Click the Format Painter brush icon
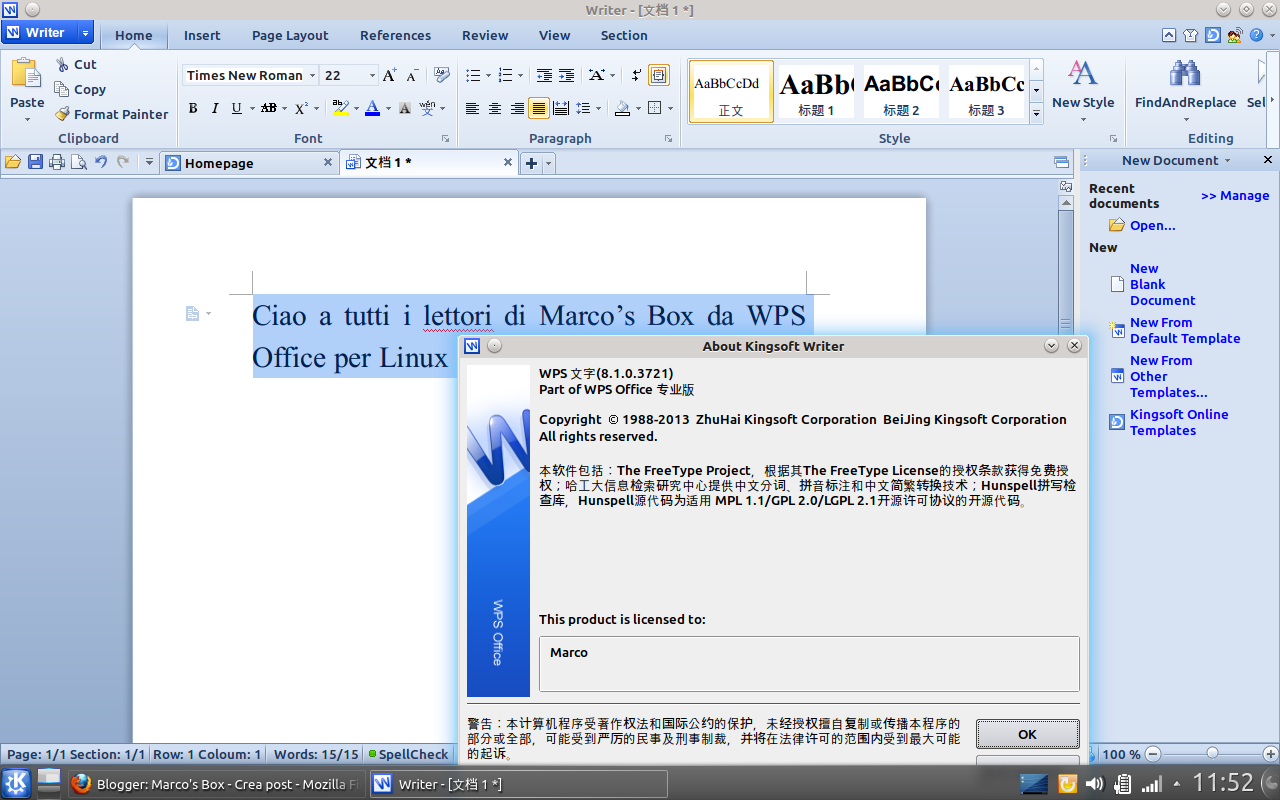Screen dimensions: 1280x800 pos(62,114)
